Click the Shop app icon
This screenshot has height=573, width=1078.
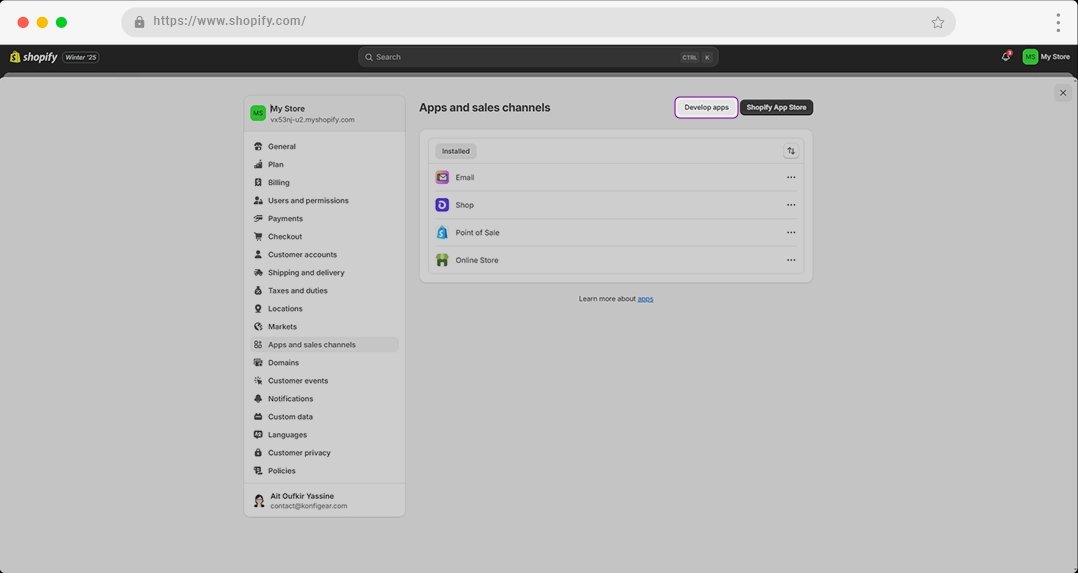442,205
